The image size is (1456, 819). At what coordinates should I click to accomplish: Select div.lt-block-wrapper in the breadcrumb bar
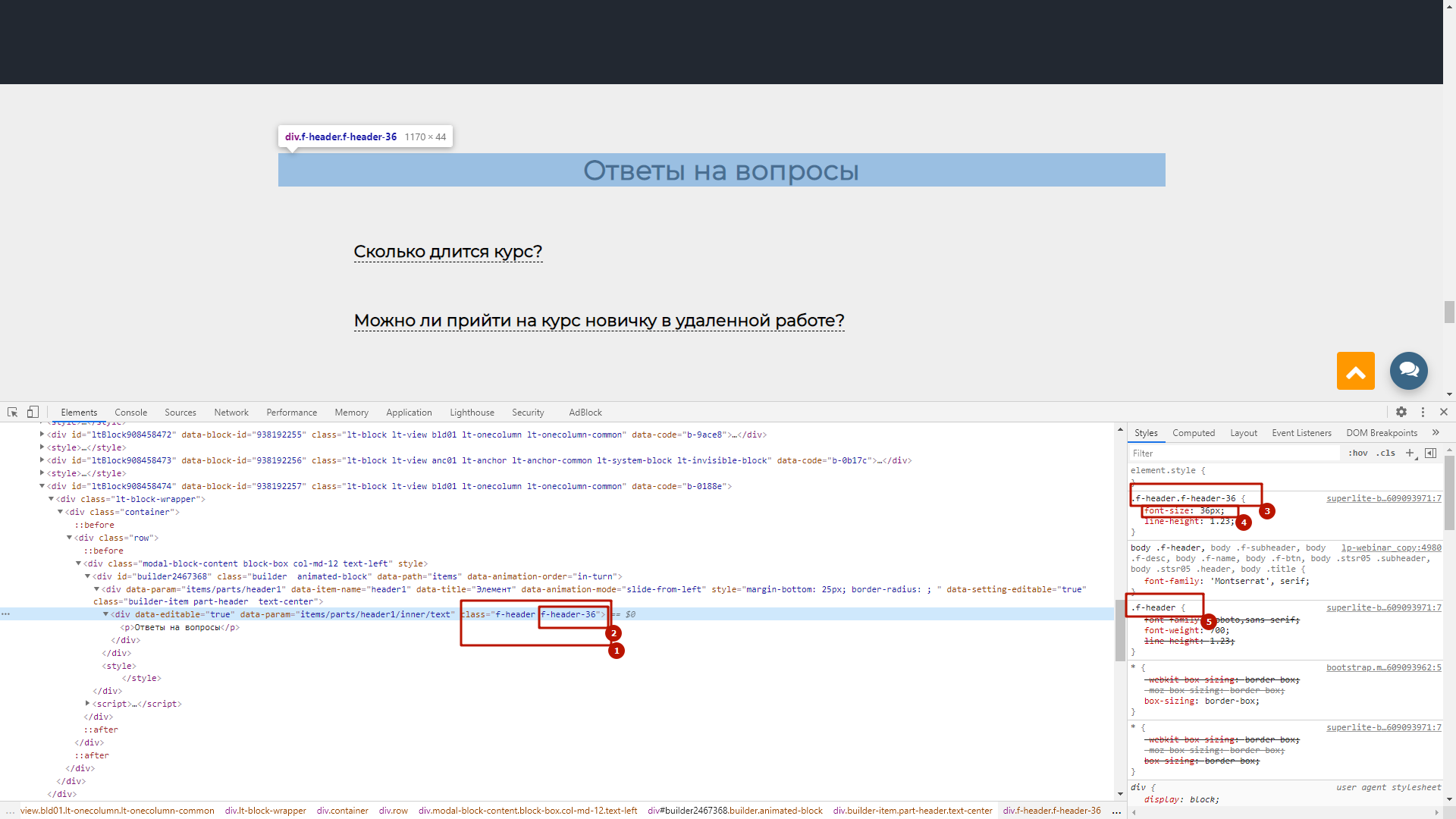[265, 811]
